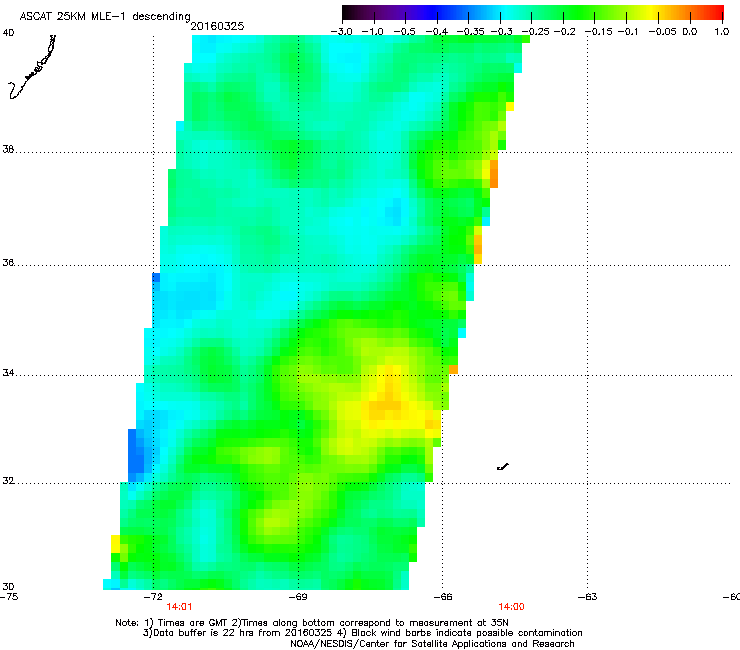Click the yellow section of the colorbar
740x650 pixels.
click(651, 13)
